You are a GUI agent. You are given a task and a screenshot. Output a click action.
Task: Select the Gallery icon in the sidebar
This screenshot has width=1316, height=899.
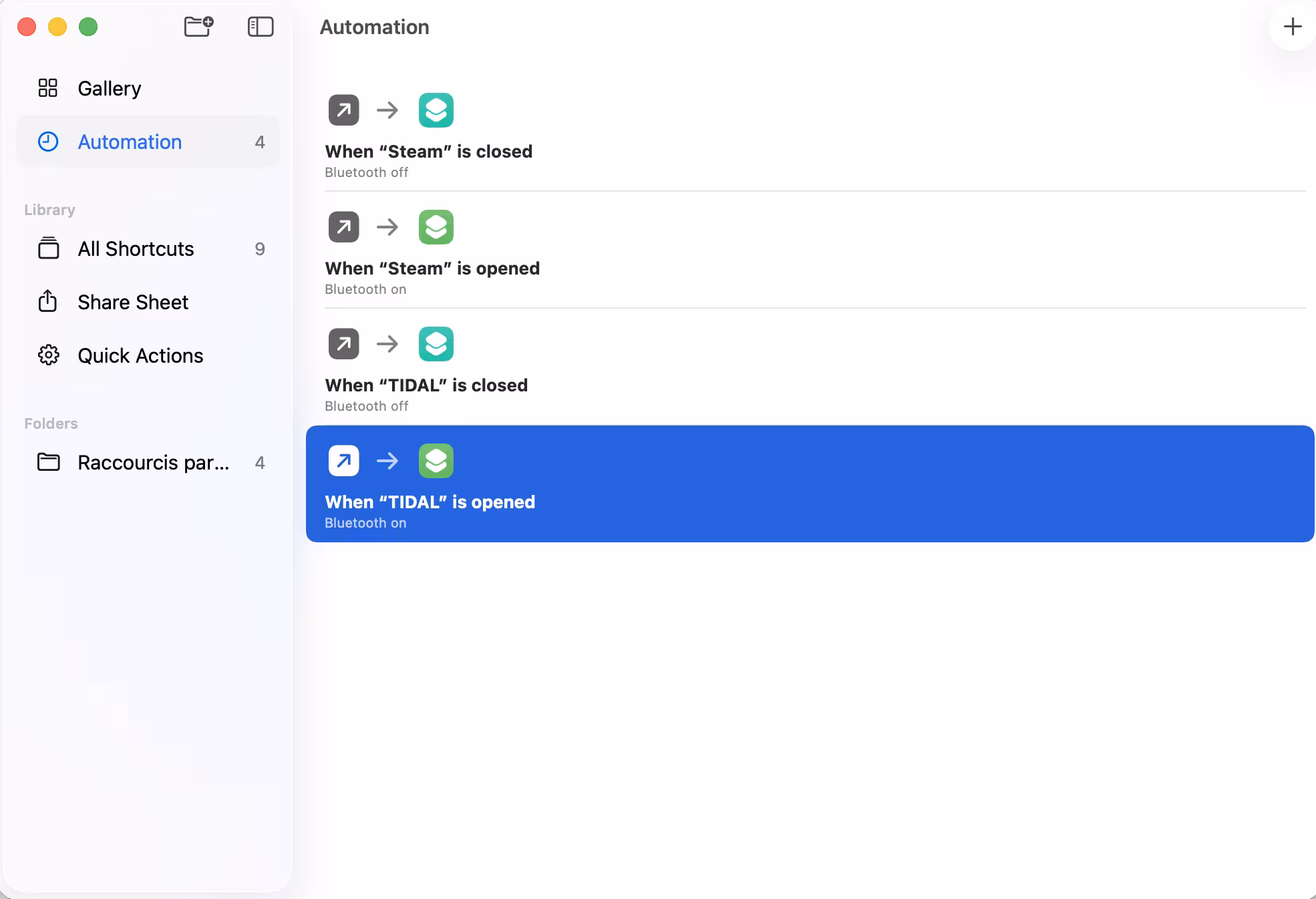click(47, 87)
